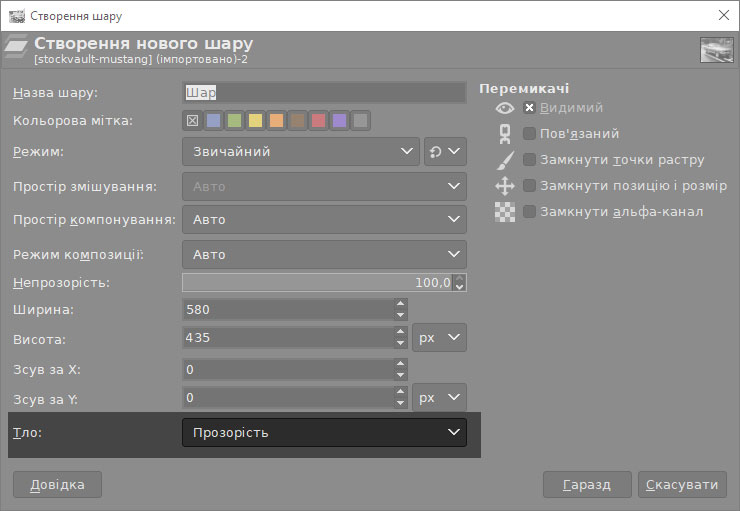Select the gray color label
Screen dimensions: 740x511
pyautogui.click(x=361, y=121)
